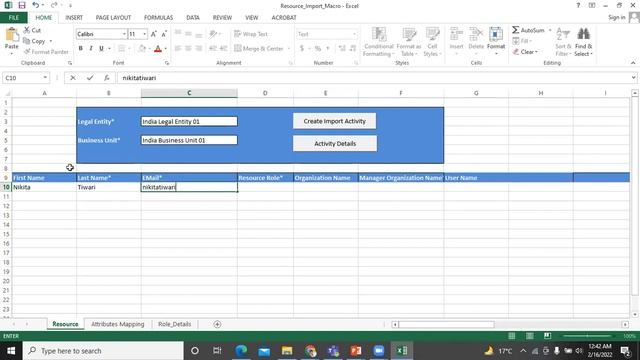Collapse the ribbon chevron
The height and width of the screenshot is (360, 640).
click(633, 63)
